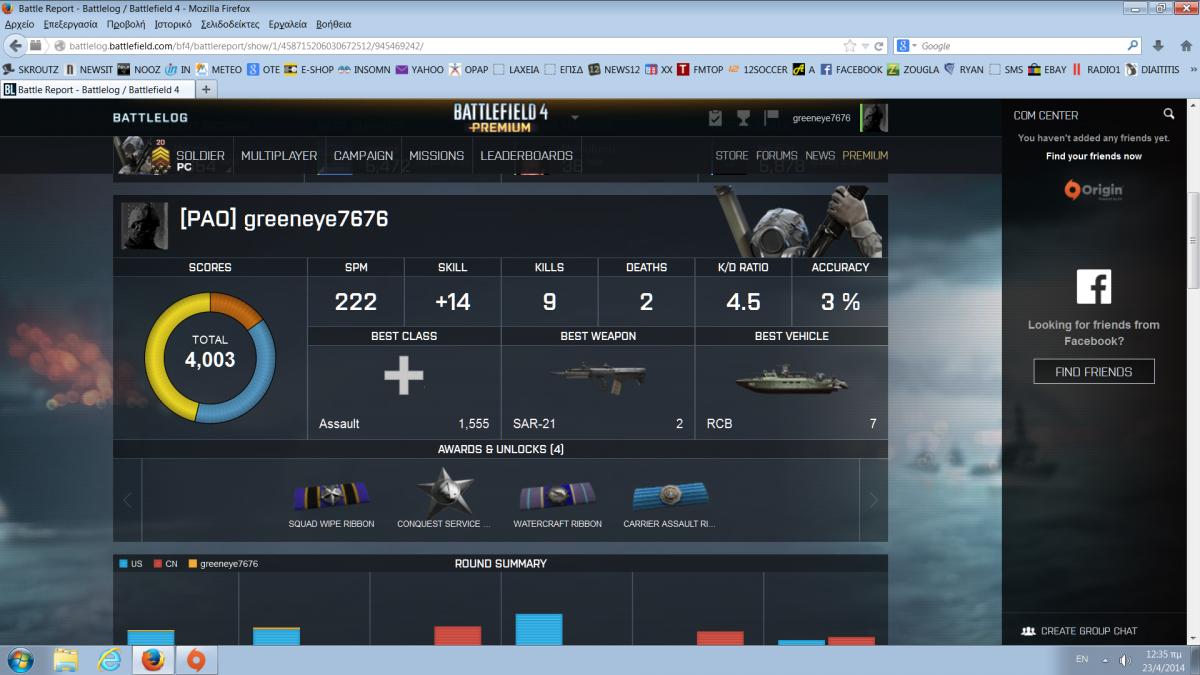Open the Campaign tab
The width and height of the screenshot is (1200, 675).
(x=363, y=156)
